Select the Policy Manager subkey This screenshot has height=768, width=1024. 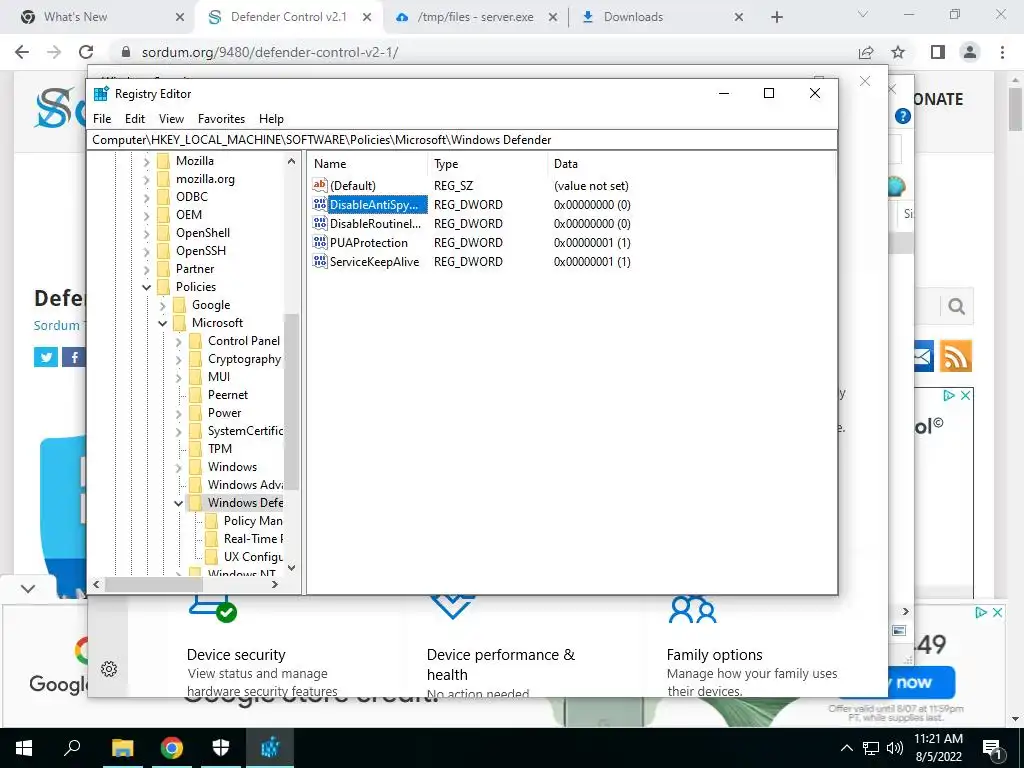point(253,521)
